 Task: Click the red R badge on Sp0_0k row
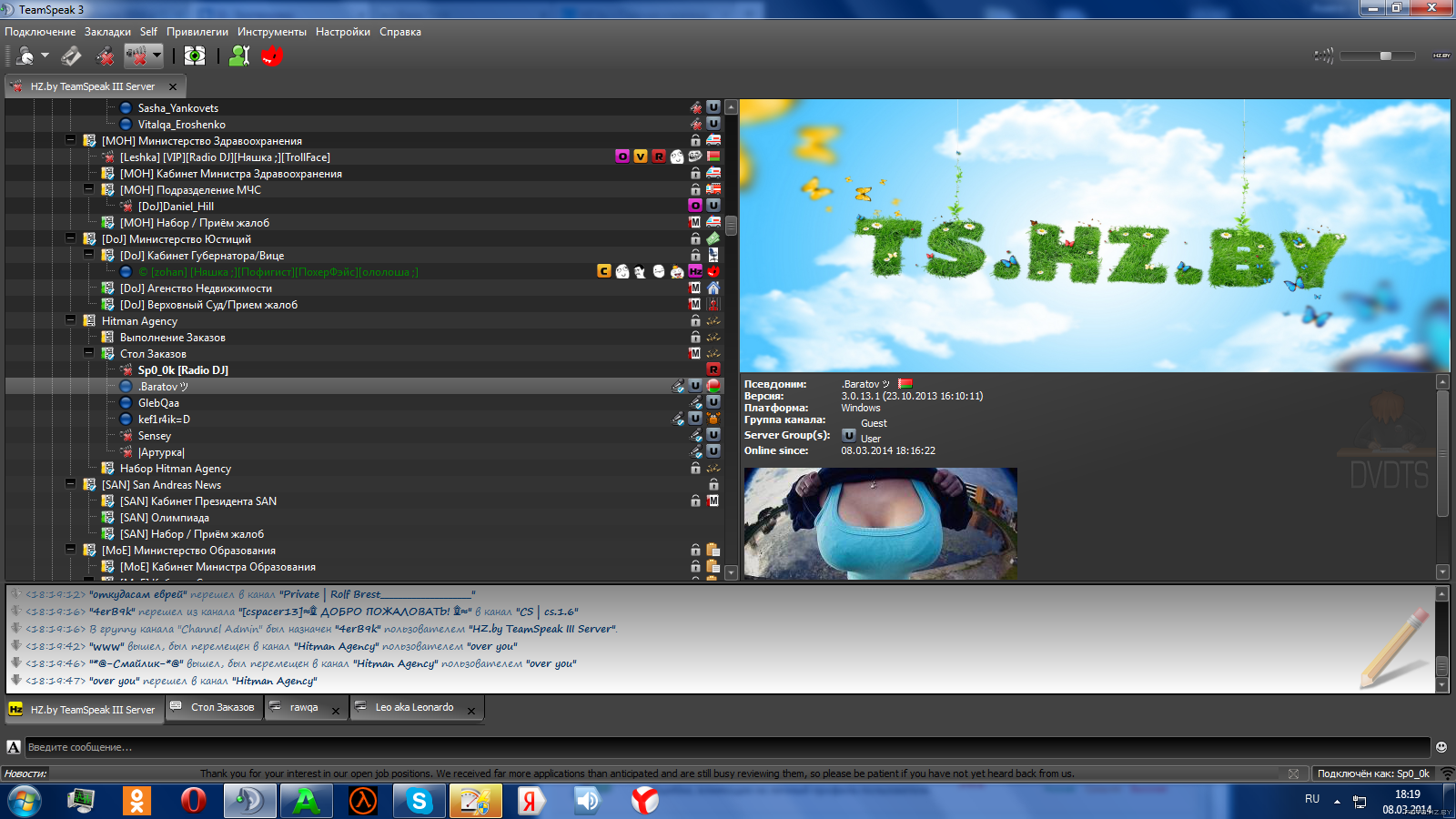[x=713, y=369]
